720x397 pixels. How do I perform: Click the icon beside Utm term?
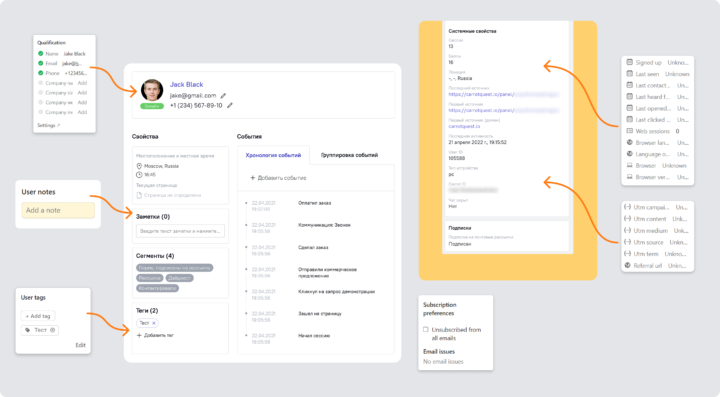627,254
